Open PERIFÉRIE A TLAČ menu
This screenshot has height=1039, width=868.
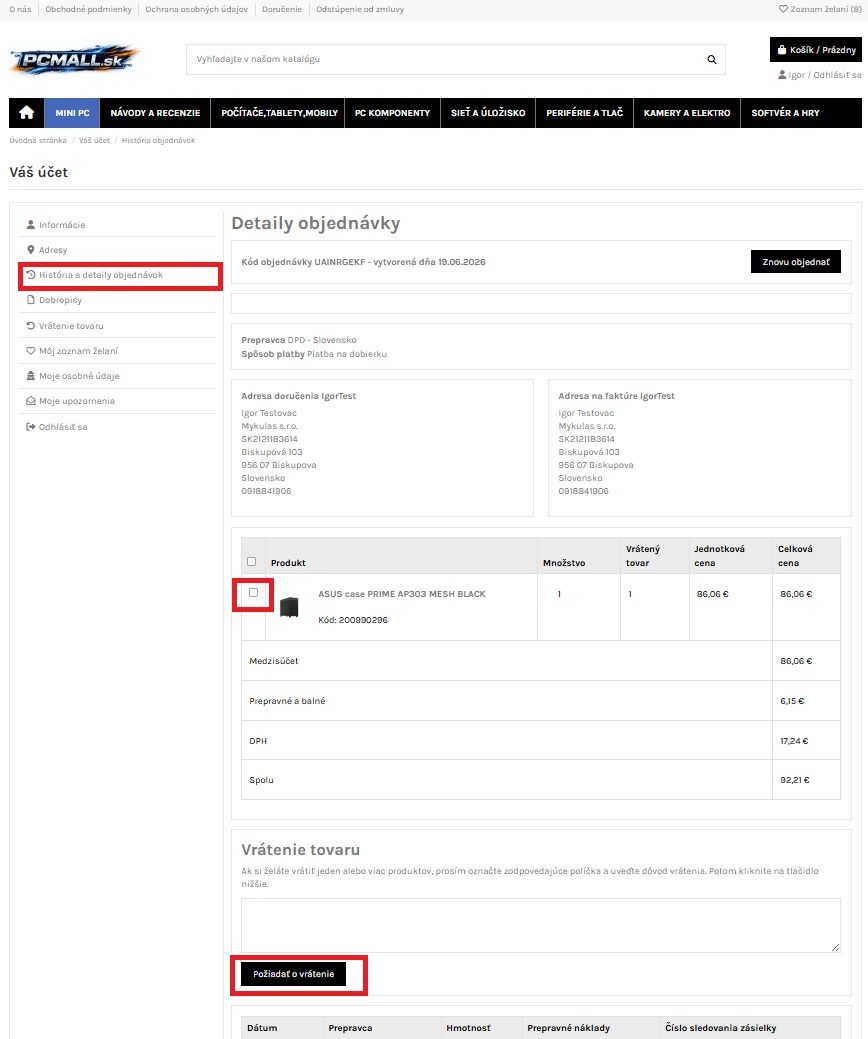[584, 113]
